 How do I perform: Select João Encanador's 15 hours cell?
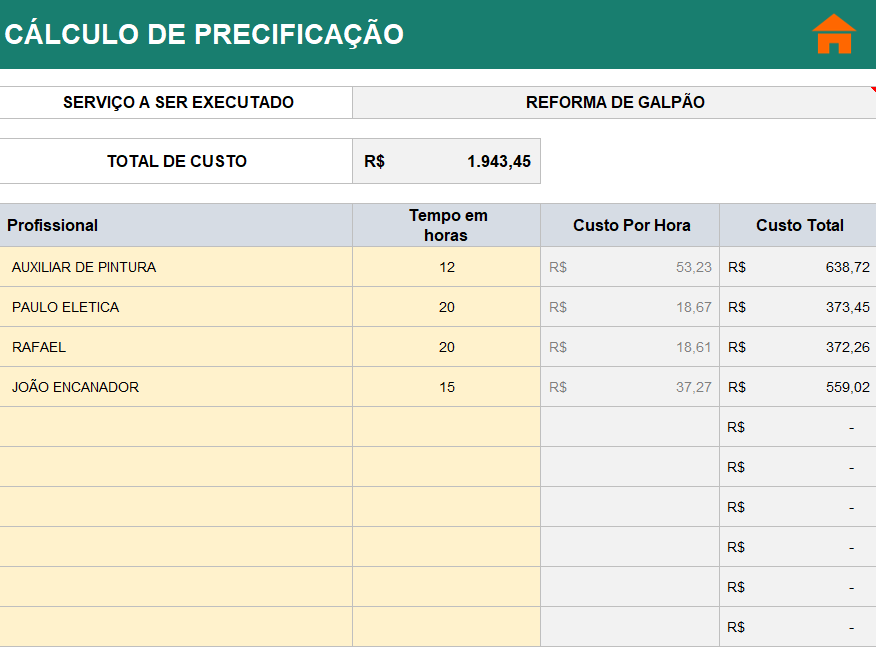pos(446,387)
